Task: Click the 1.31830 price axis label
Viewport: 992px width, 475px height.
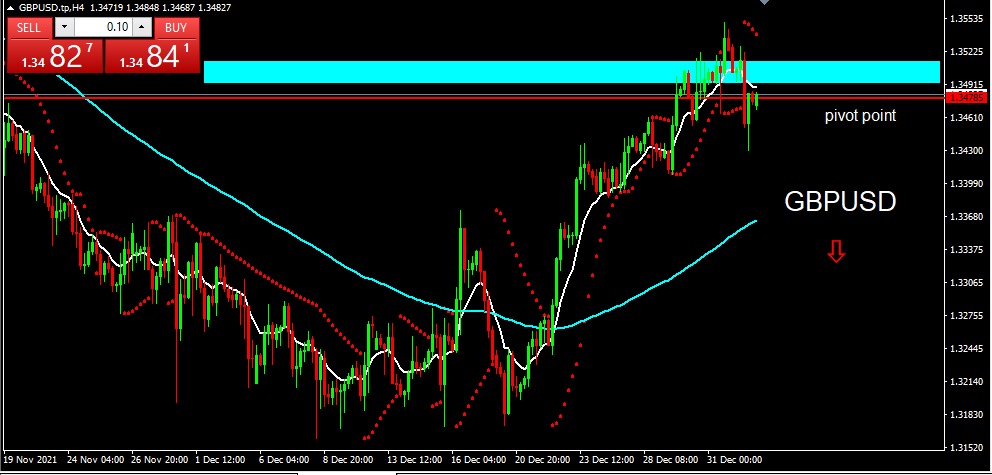Action: (966, 414)
